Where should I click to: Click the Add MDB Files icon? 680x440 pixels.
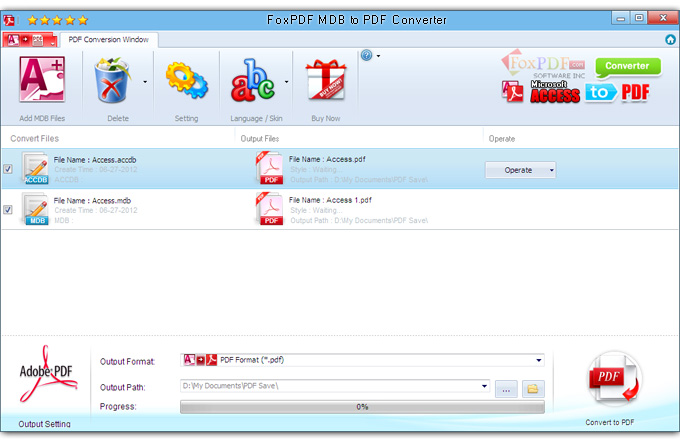click(42, 79)
